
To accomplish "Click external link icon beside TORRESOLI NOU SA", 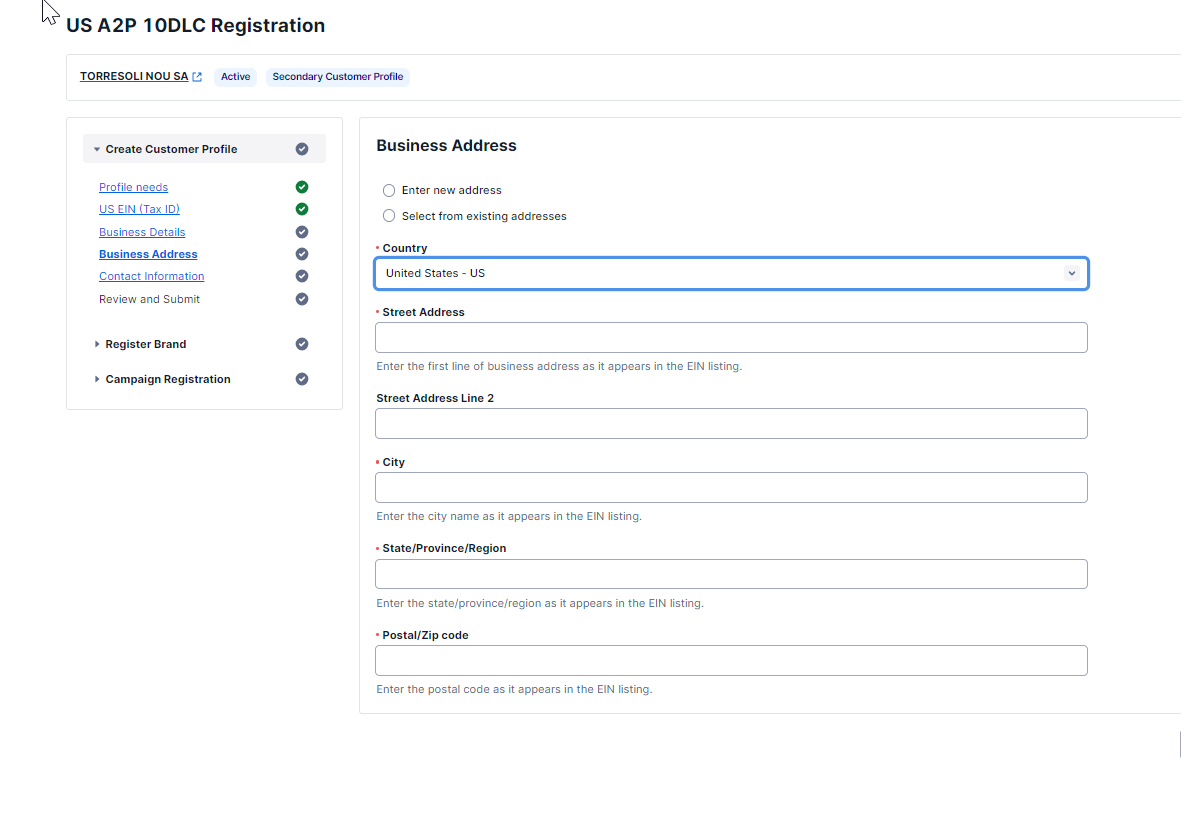I will 197,77.
